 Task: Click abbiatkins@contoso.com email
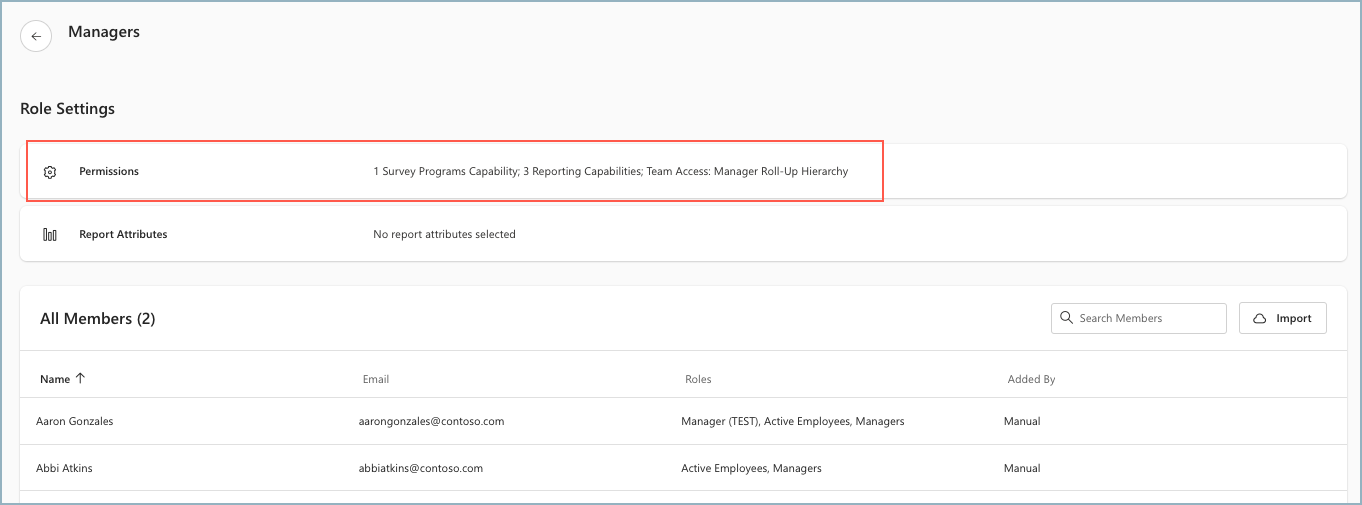tap(421, 468)
